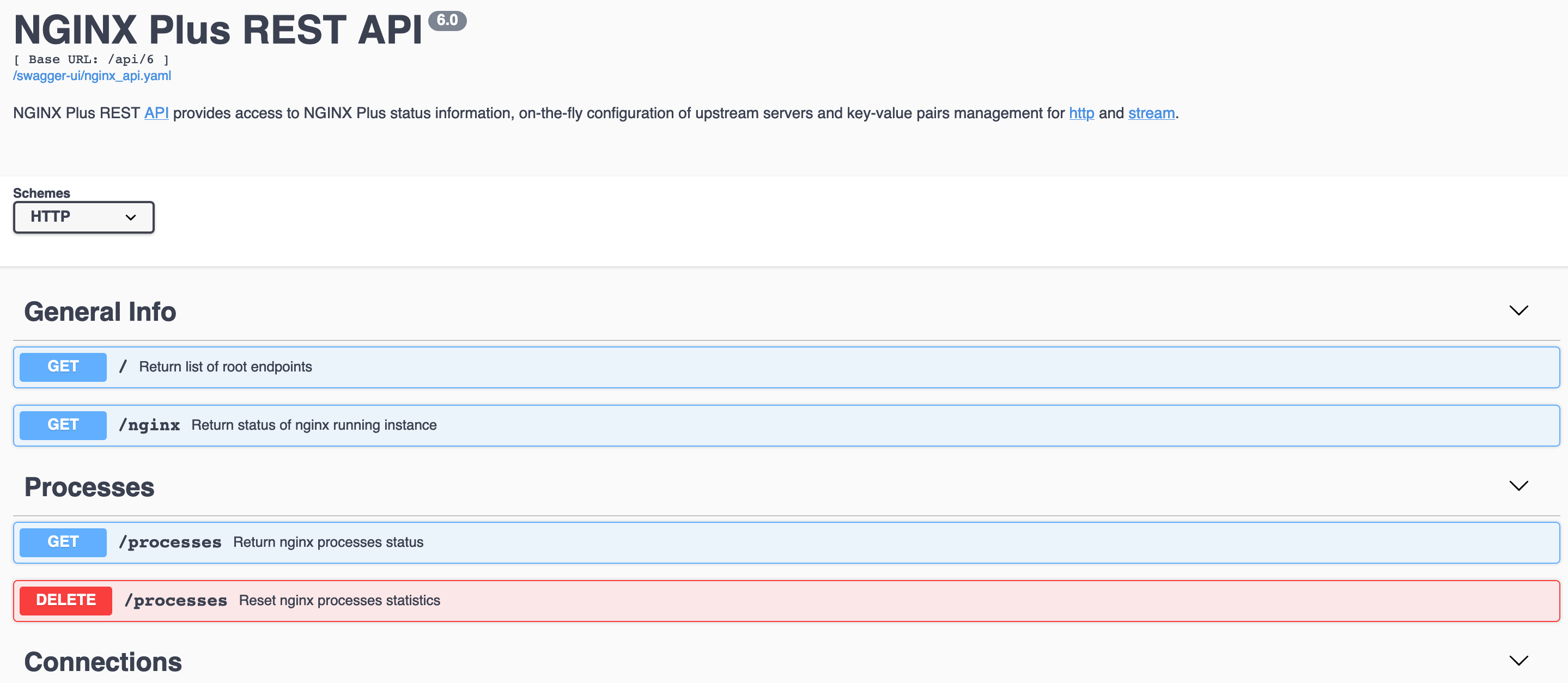Click /processes path in the DELETE row

(x=176, y=601)
